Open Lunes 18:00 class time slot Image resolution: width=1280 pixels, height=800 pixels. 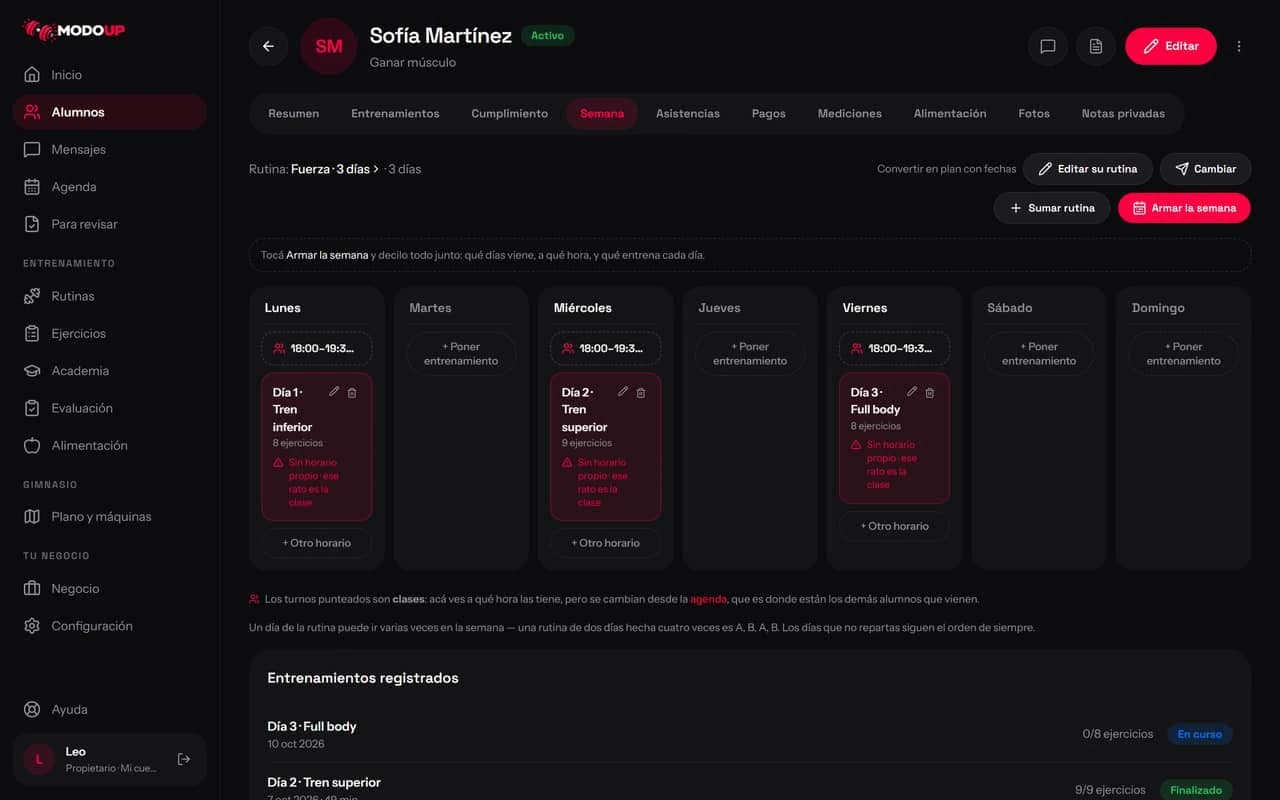point(317,348)
